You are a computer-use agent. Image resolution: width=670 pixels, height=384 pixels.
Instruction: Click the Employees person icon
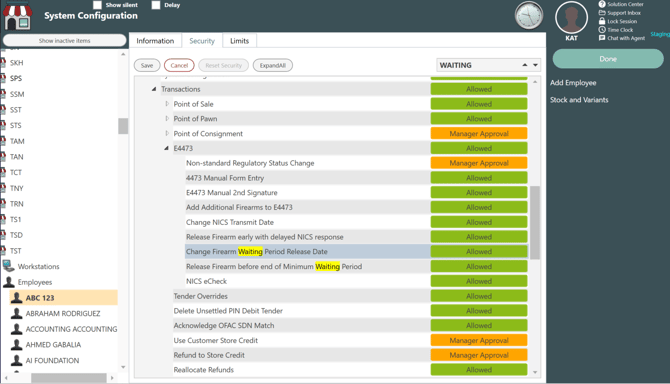[x=9, y=282]
